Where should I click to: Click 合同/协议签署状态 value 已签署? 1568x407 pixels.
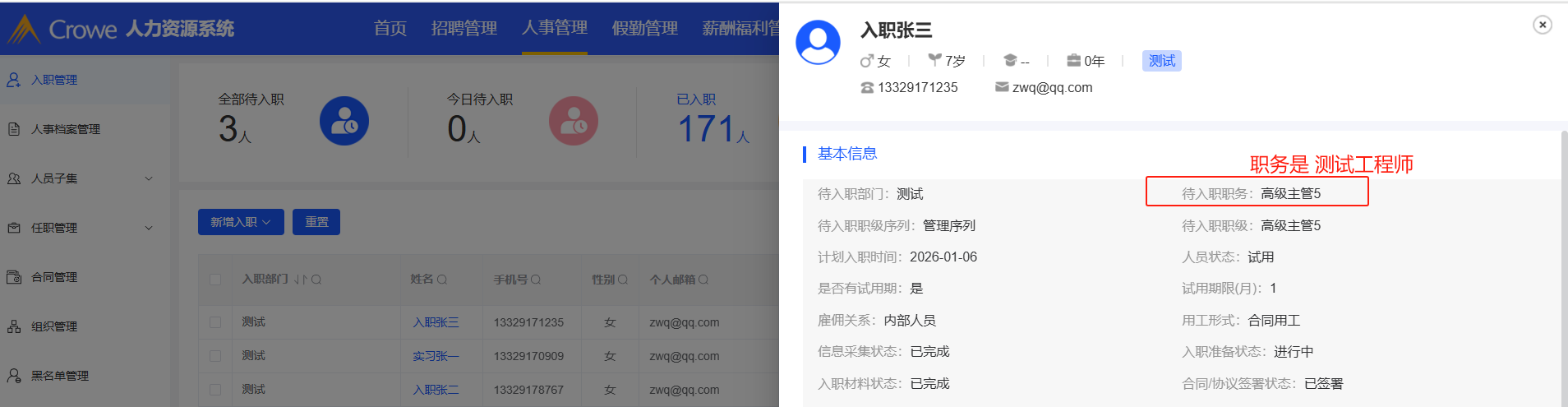point(1324,384)
